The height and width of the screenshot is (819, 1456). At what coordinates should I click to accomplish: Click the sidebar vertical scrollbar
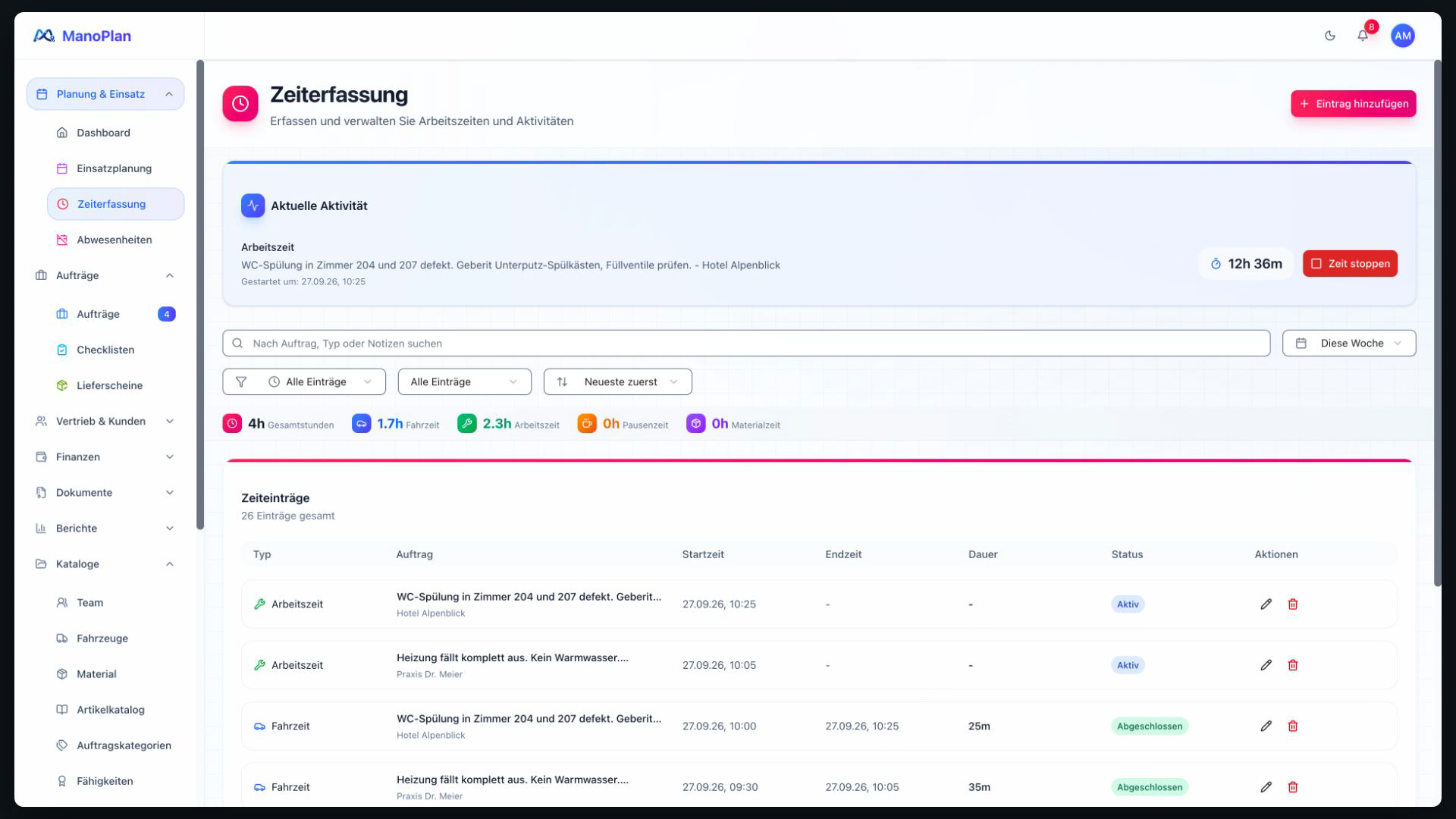point(200,294)
